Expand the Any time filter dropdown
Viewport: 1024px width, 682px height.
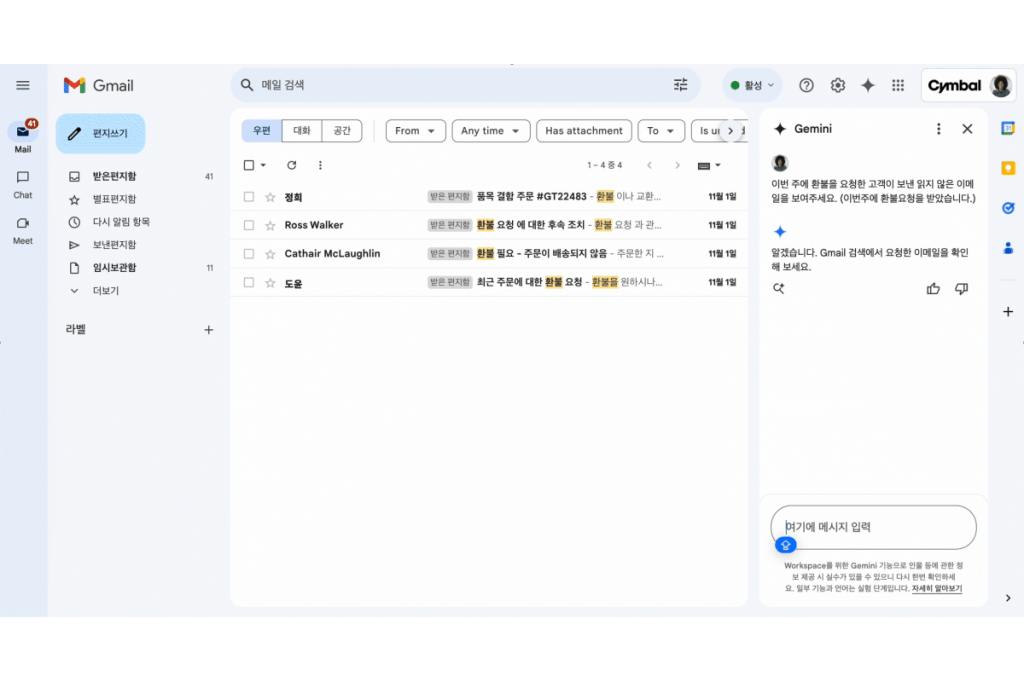(x=490, y=131)
